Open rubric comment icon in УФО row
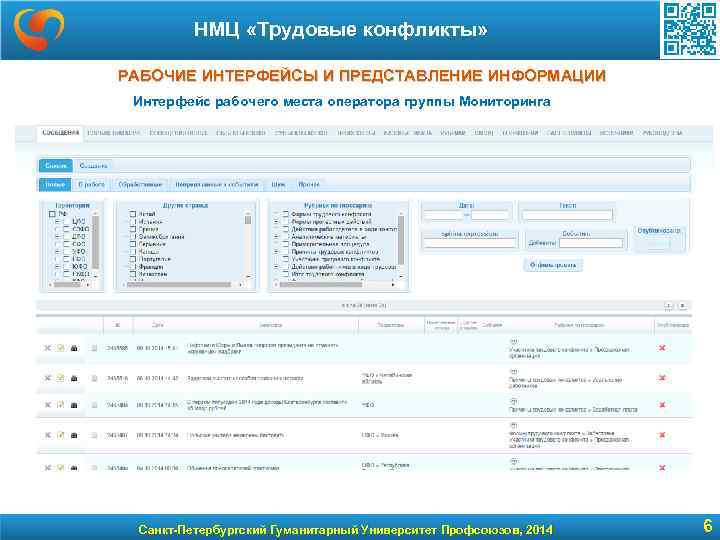The height and width of the screenshot is (540, 720). coord(514,401)
